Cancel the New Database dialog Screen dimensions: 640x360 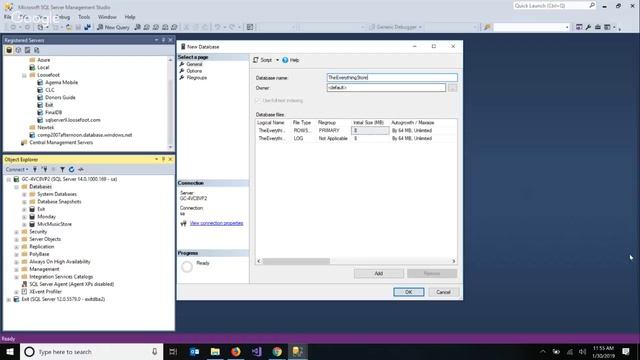click(x=443, y=292)
